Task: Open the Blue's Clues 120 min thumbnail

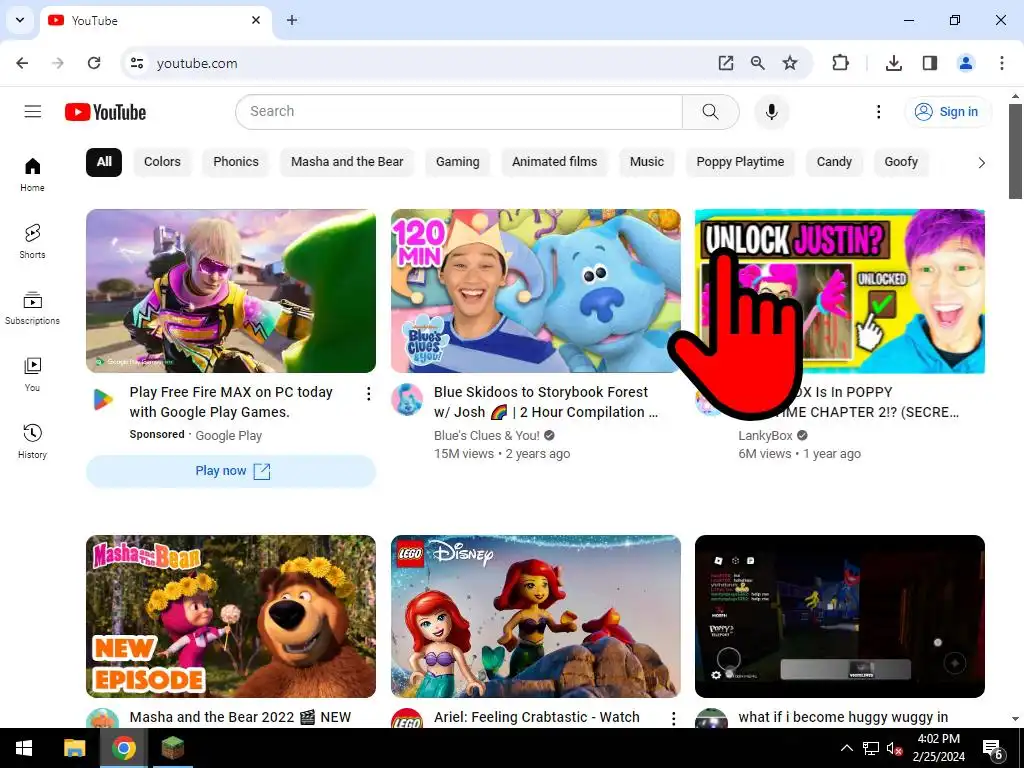Action: (x=536, y=291)
